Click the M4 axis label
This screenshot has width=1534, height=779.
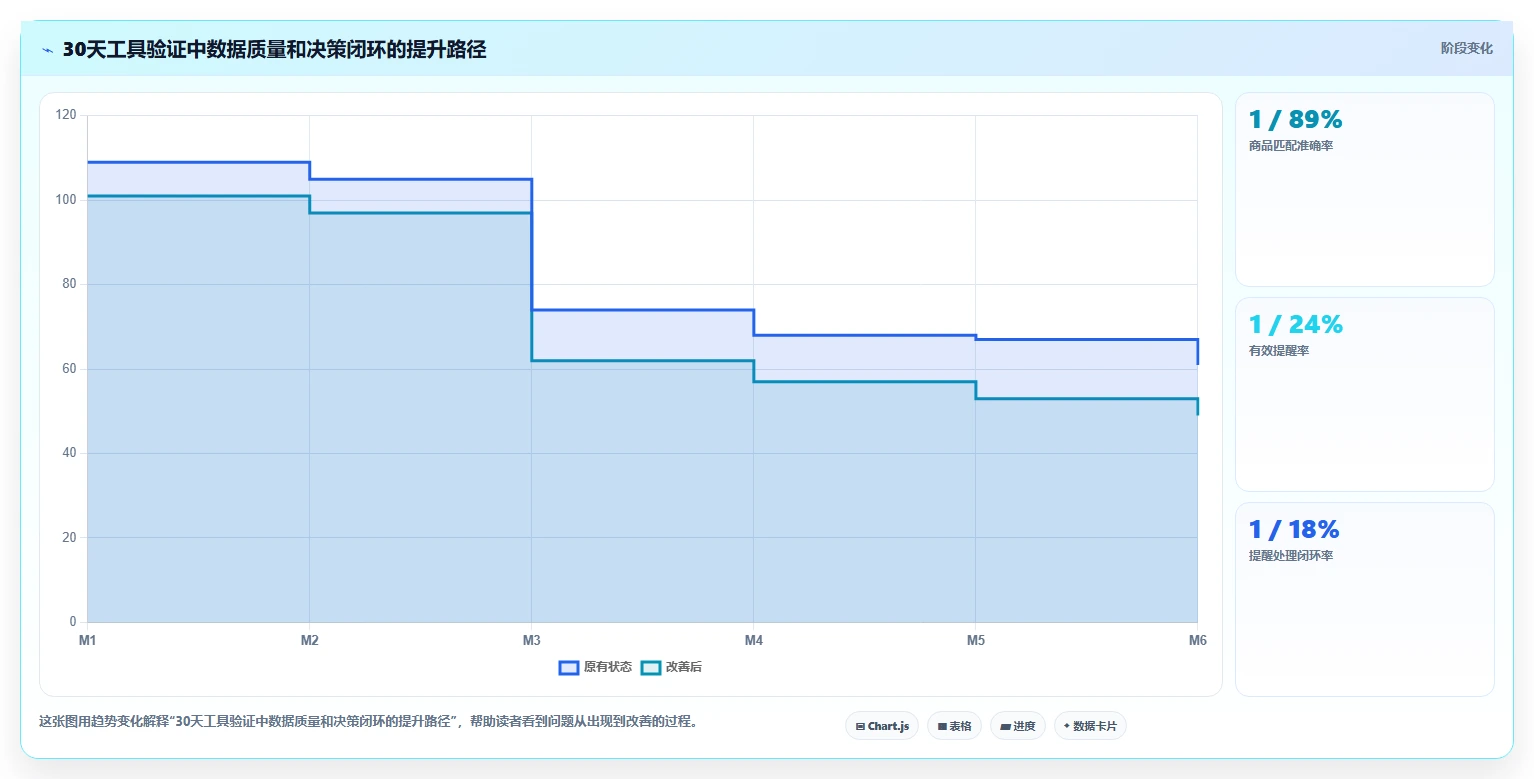point(753,640)
